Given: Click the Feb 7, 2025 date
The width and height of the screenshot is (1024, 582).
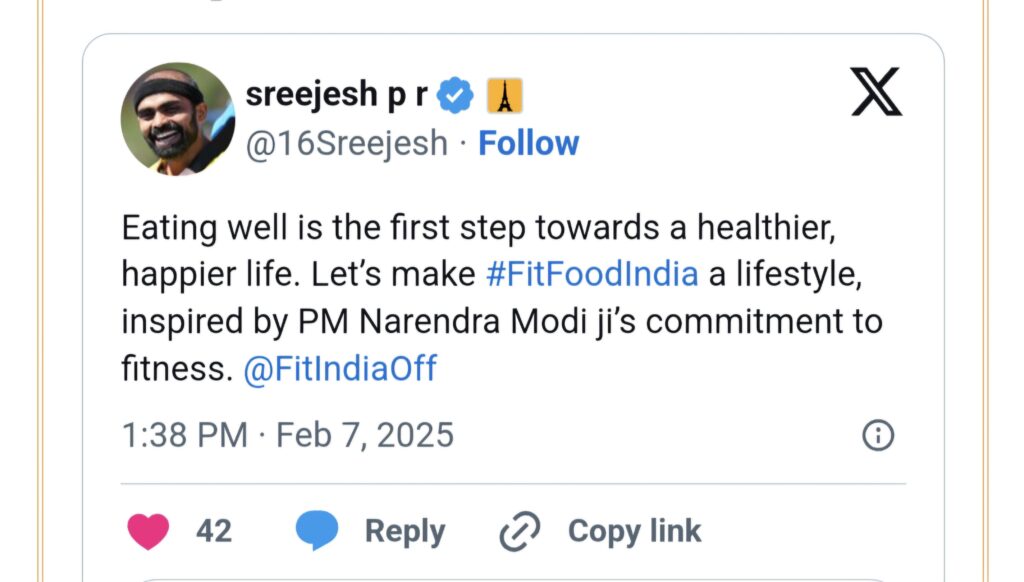Looking at the screenshot, I should 365,435.
